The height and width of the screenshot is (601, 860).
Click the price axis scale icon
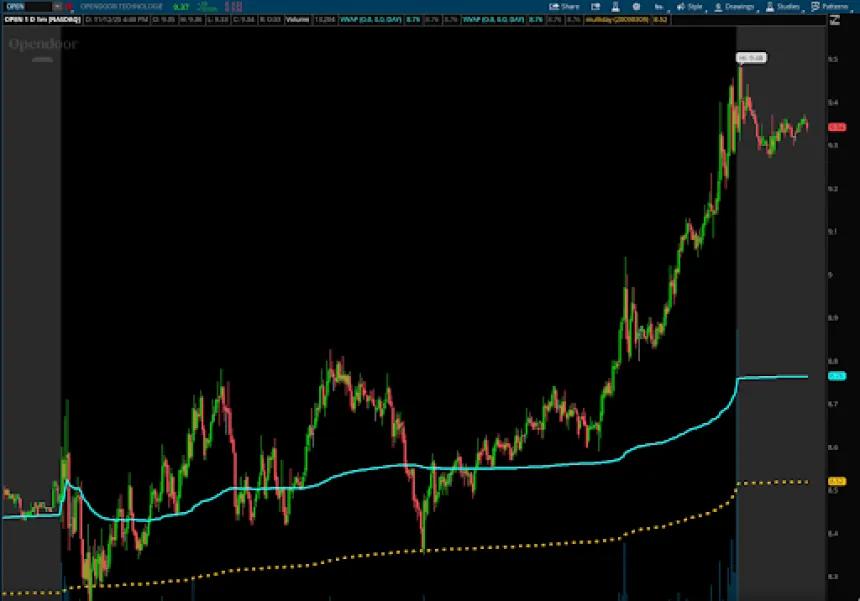pos(835,20)
